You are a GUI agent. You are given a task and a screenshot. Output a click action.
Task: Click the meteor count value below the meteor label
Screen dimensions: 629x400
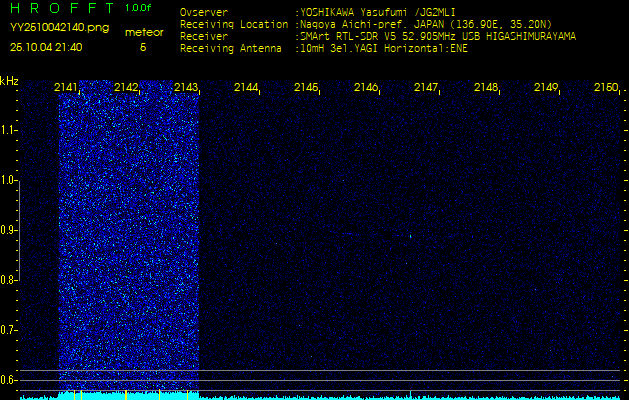[143, 47]
